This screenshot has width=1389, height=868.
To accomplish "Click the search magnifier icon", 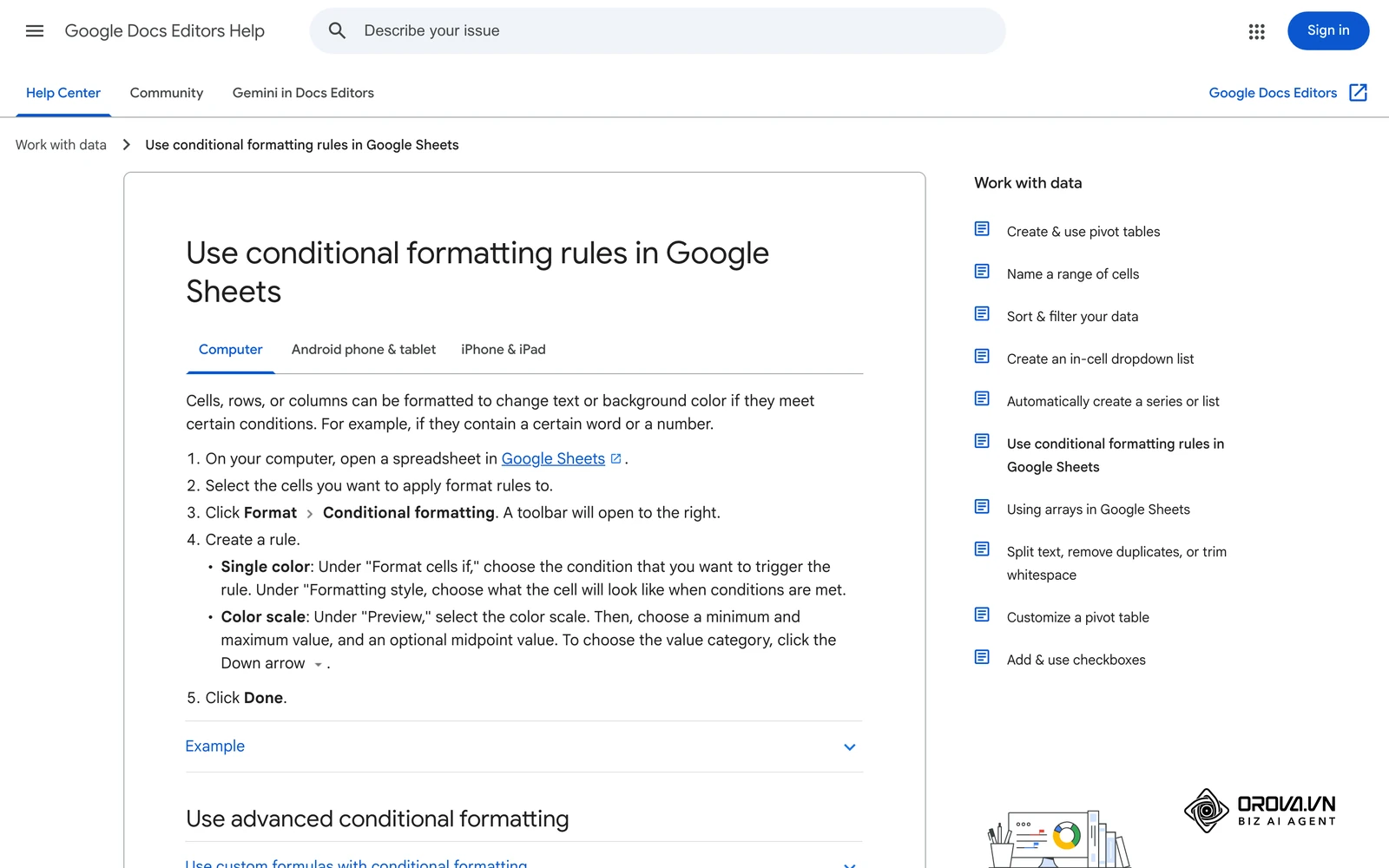I will (x=337, y=31).
